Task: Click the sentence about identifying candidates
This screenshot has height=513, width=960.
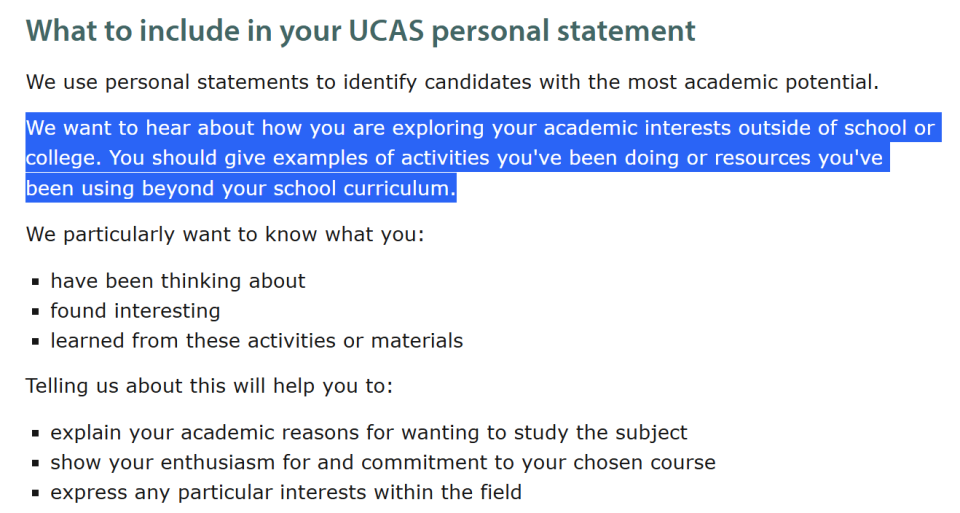Action: [x=452, y=82]
